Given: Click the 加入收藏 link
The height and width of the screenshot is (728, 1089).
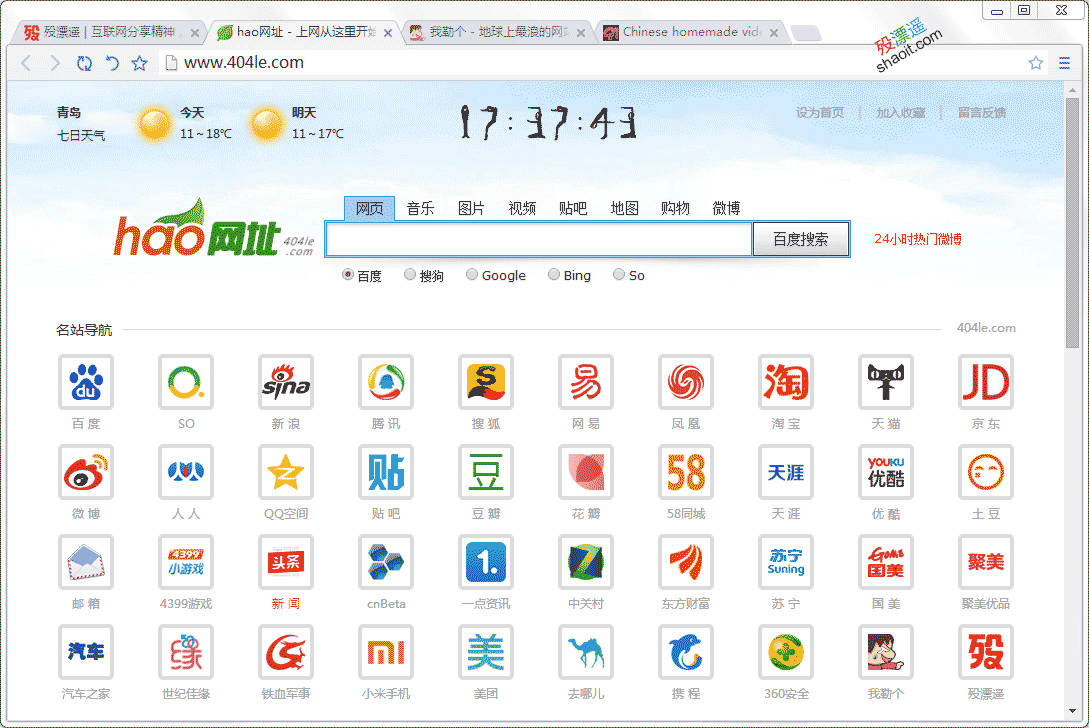Looking at the screenshot, I should click(901, 113).
